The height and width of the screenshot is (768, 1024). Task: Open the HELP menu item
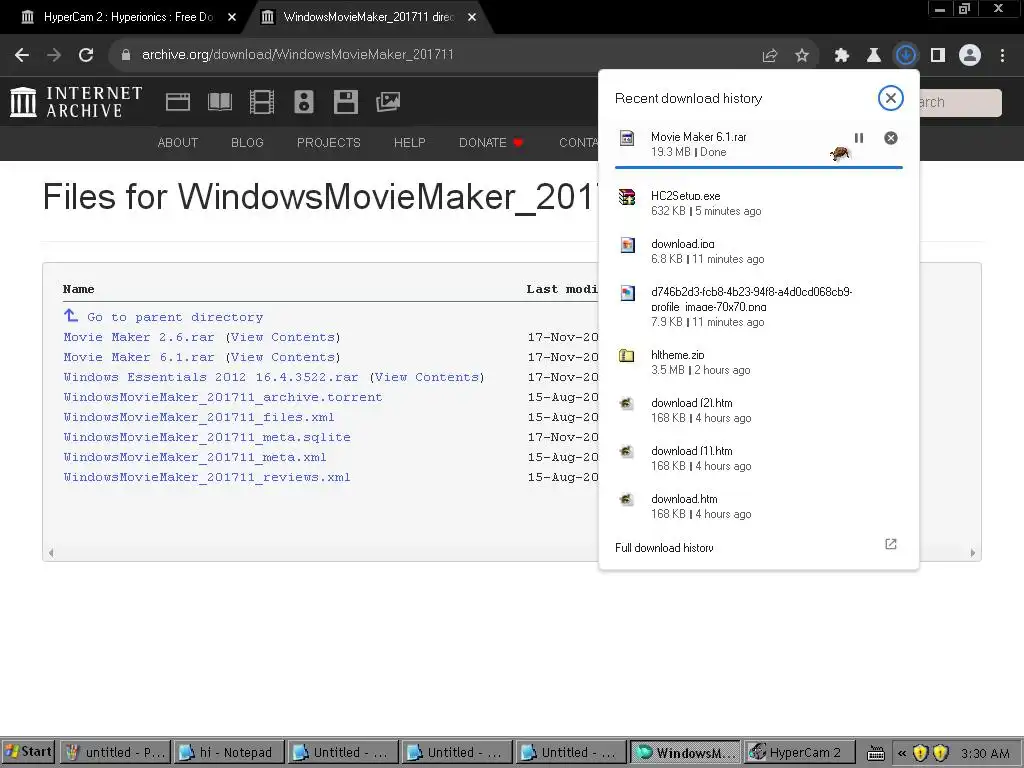pyautogui.click(x=409, y=142)
